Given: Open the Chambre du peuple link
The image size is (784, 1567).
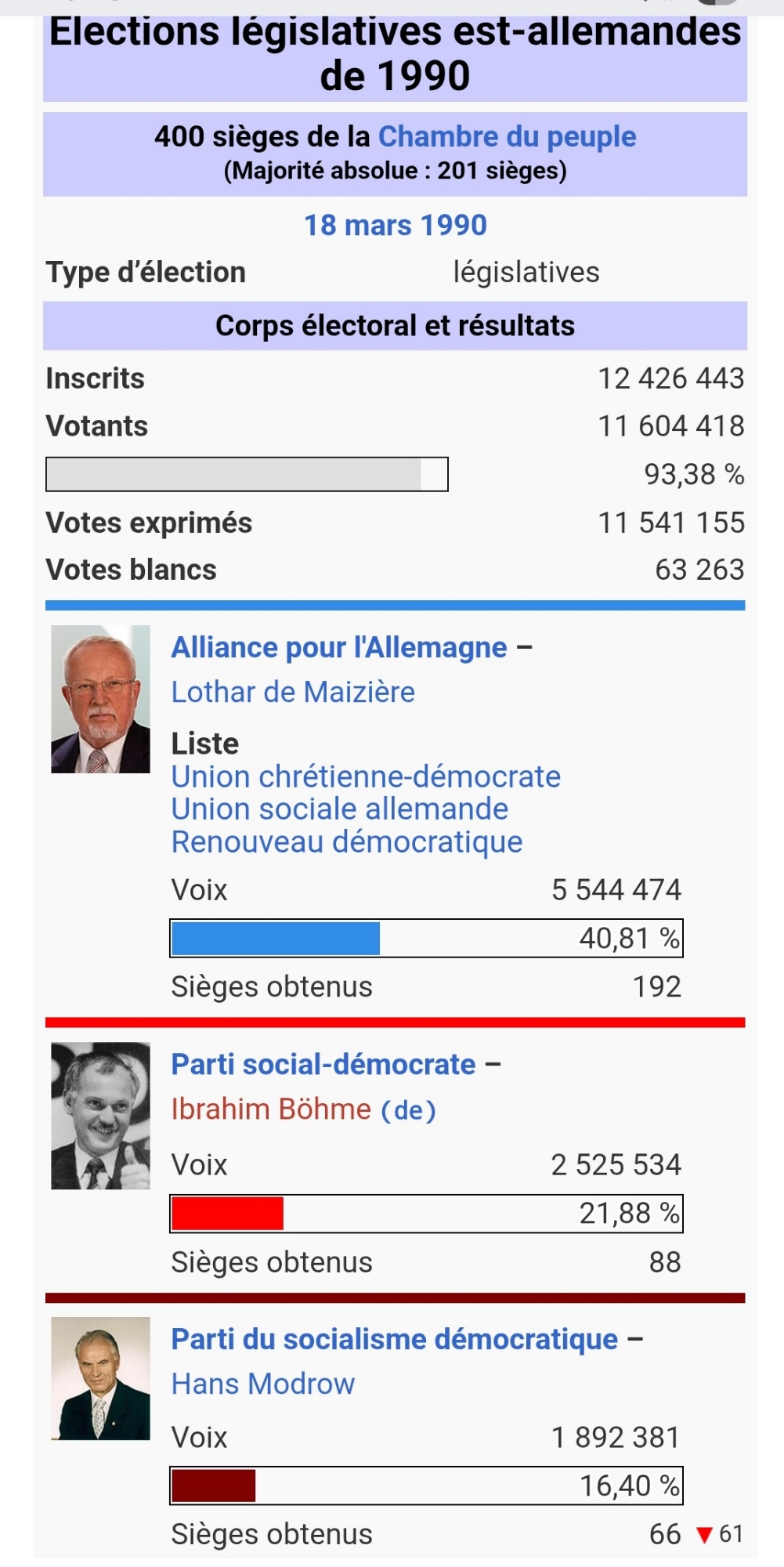Looking at the screenshot, I should pyautogui.click(x=507, y=137).
